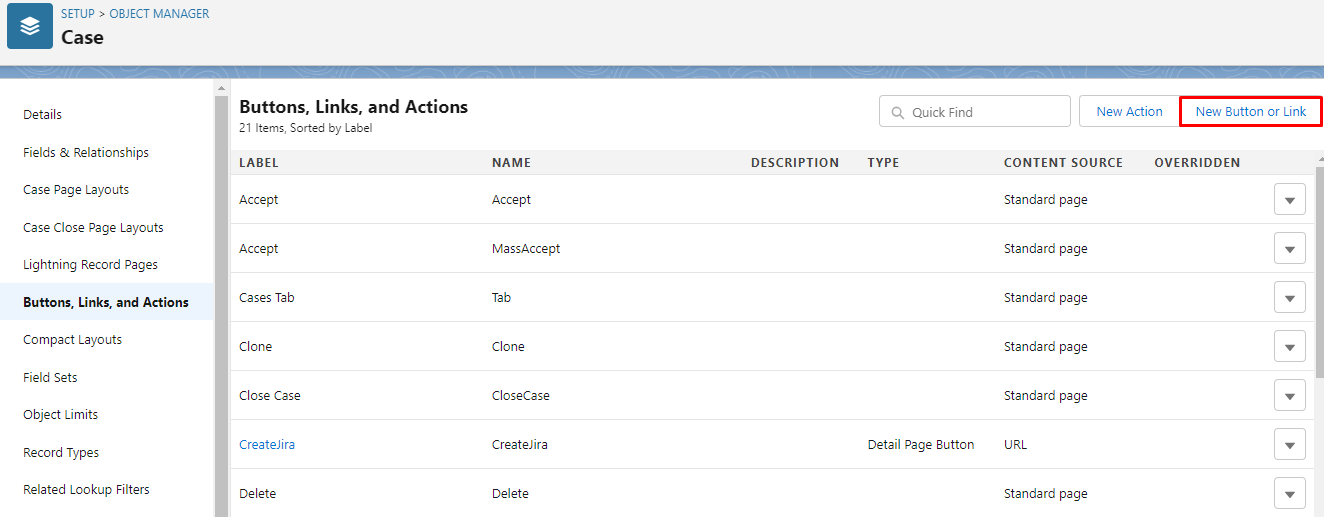Open the row menu for MassAccept
Viewport: 1324px width, 517px height.
[1290, 249]
